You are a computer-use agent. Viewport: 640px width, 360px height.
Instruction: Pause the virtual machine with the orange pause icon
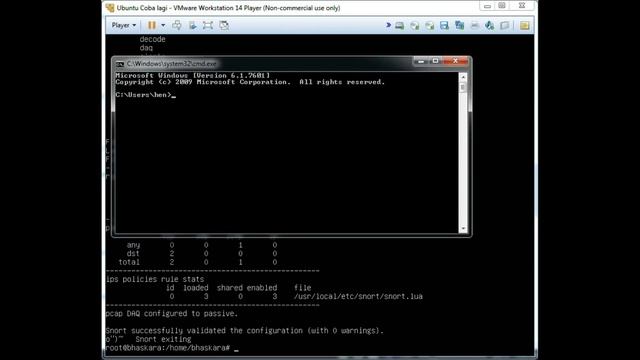point(152,25)
